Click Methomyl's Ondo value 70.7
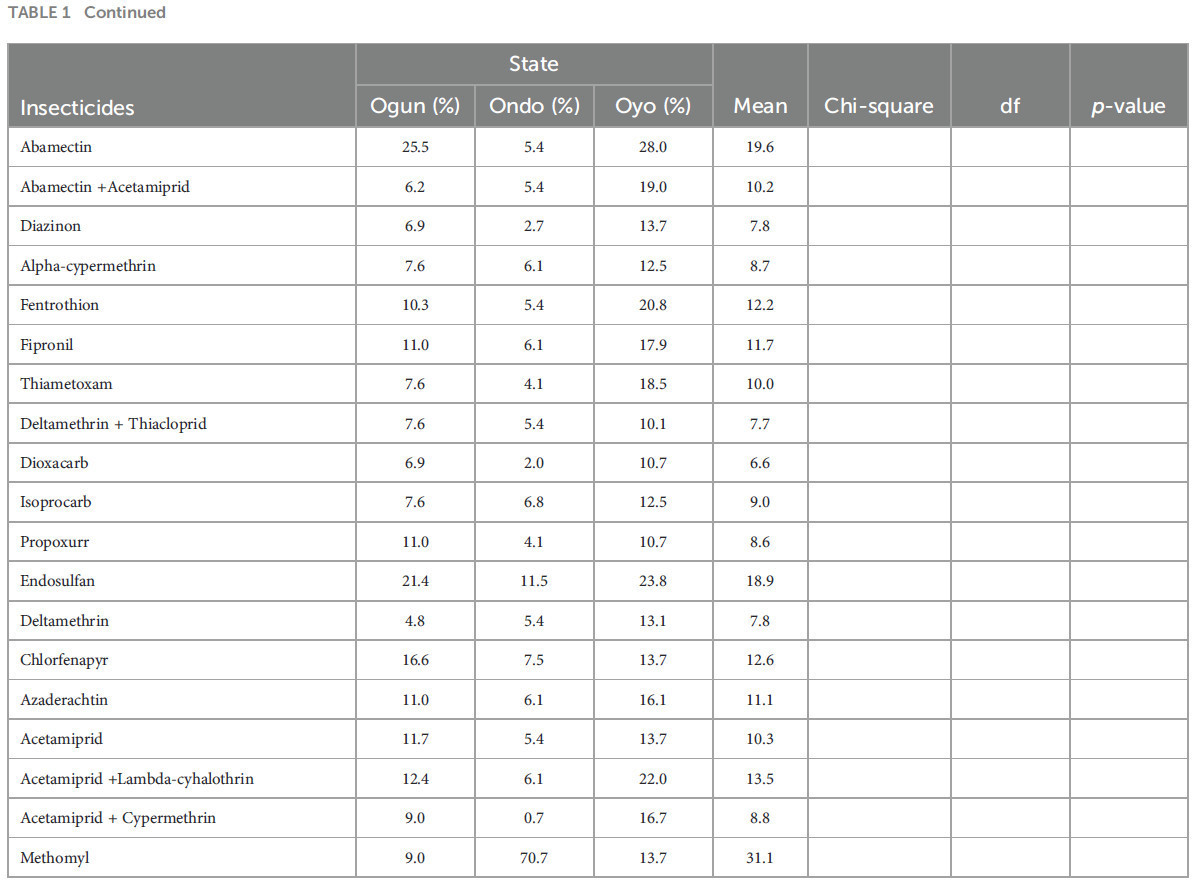This screenshot has height=888, width=1200. click(x=534, y=858)
